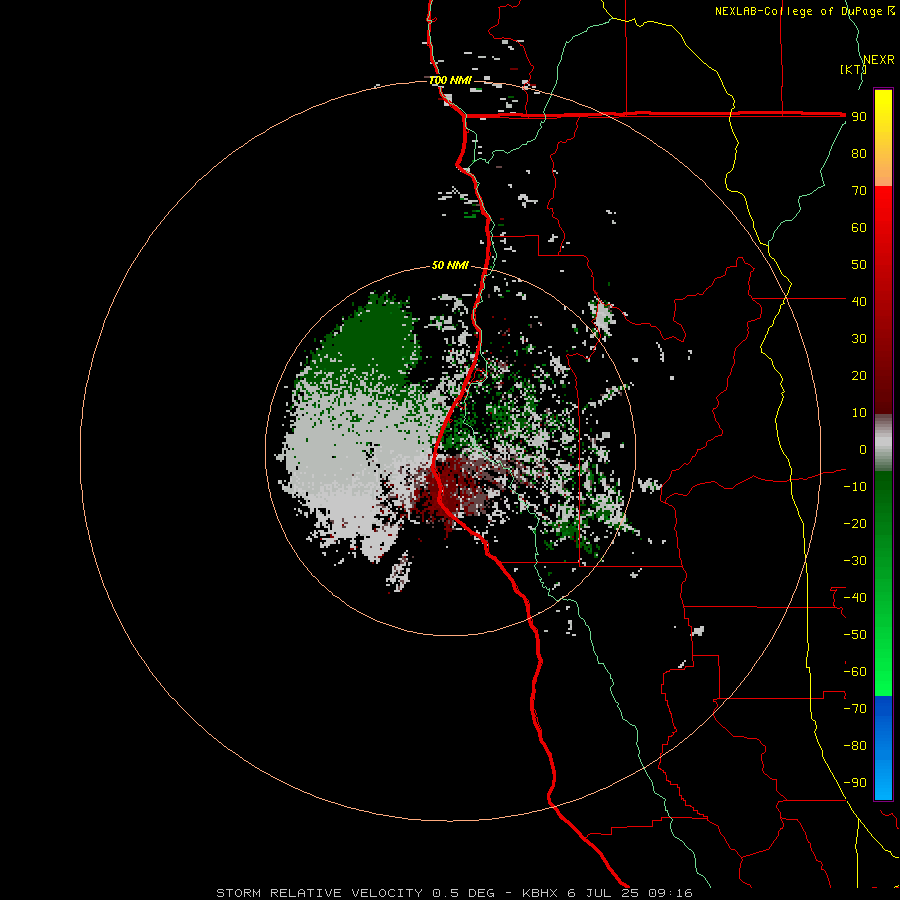Screen dimensions: 900x900
Task: Click the "NEXR" label at top right
Action: [879, 60]
